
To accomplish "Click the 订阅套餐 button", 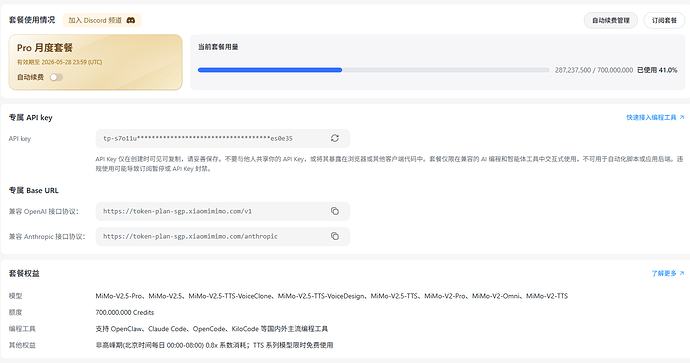I will 664,20.
